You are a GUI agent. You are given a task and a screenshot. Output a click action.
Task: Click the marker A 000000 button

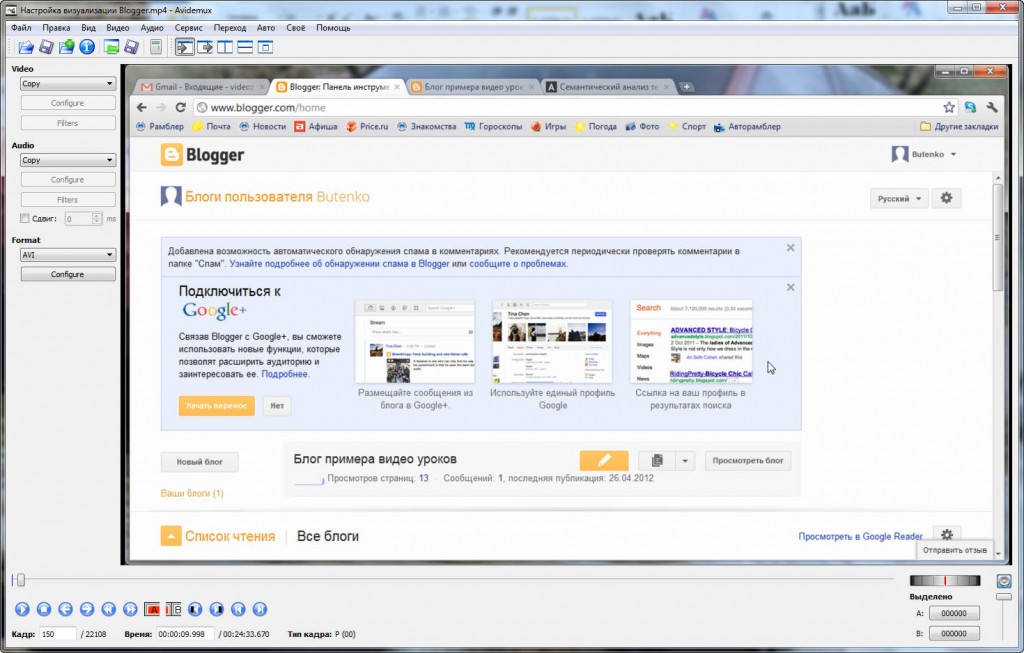coord(954,613)
